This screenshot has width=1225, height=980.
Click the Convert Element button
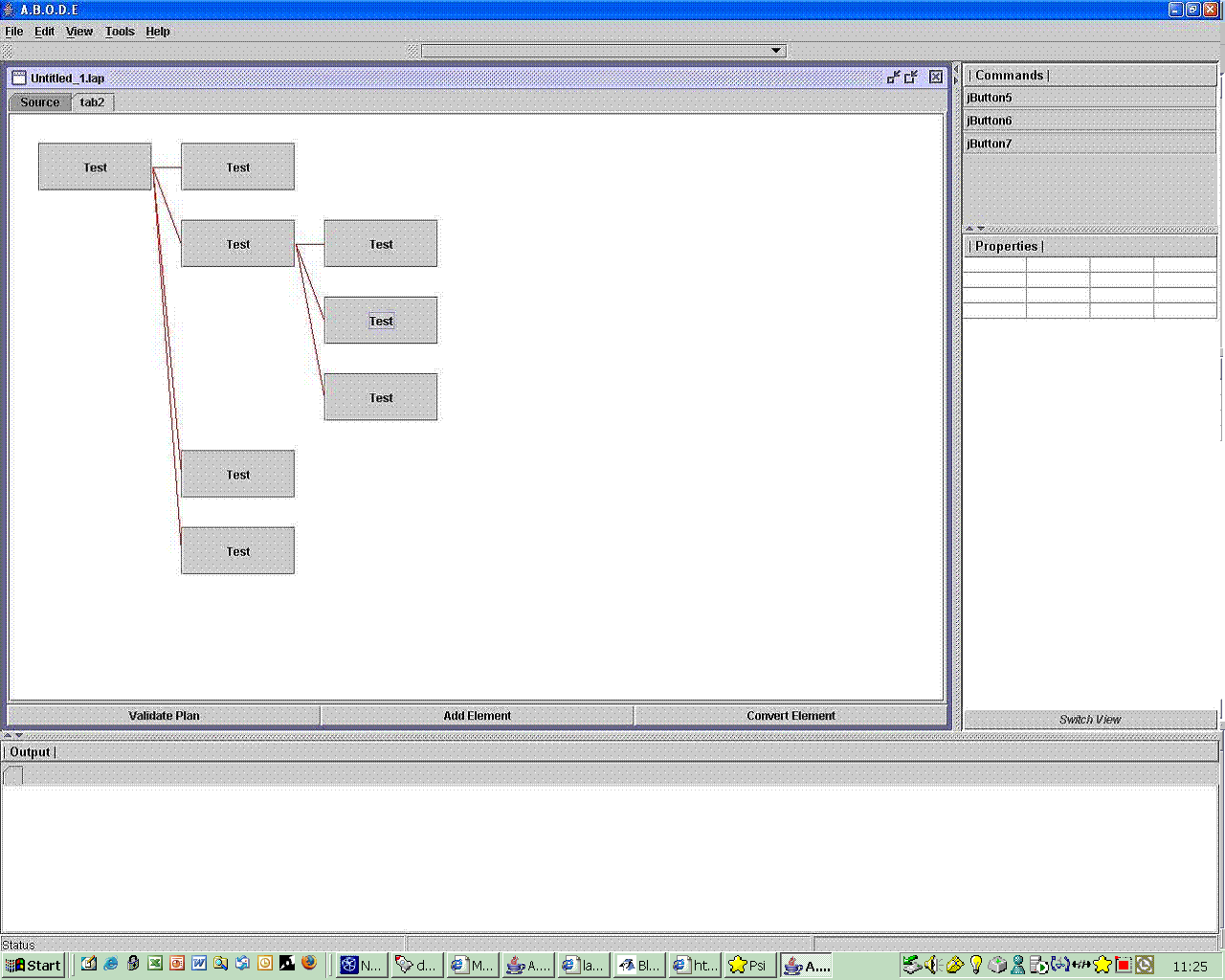click(791, 716)
